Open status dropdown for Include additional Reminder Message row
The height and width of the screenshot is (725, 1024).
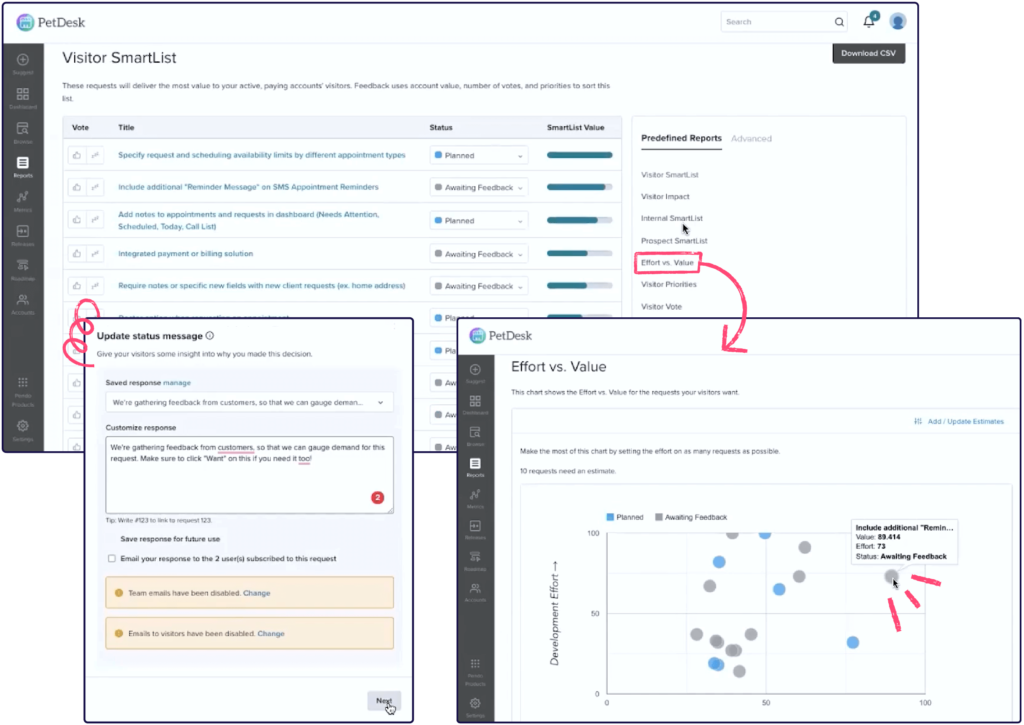(x=479, y=187)
